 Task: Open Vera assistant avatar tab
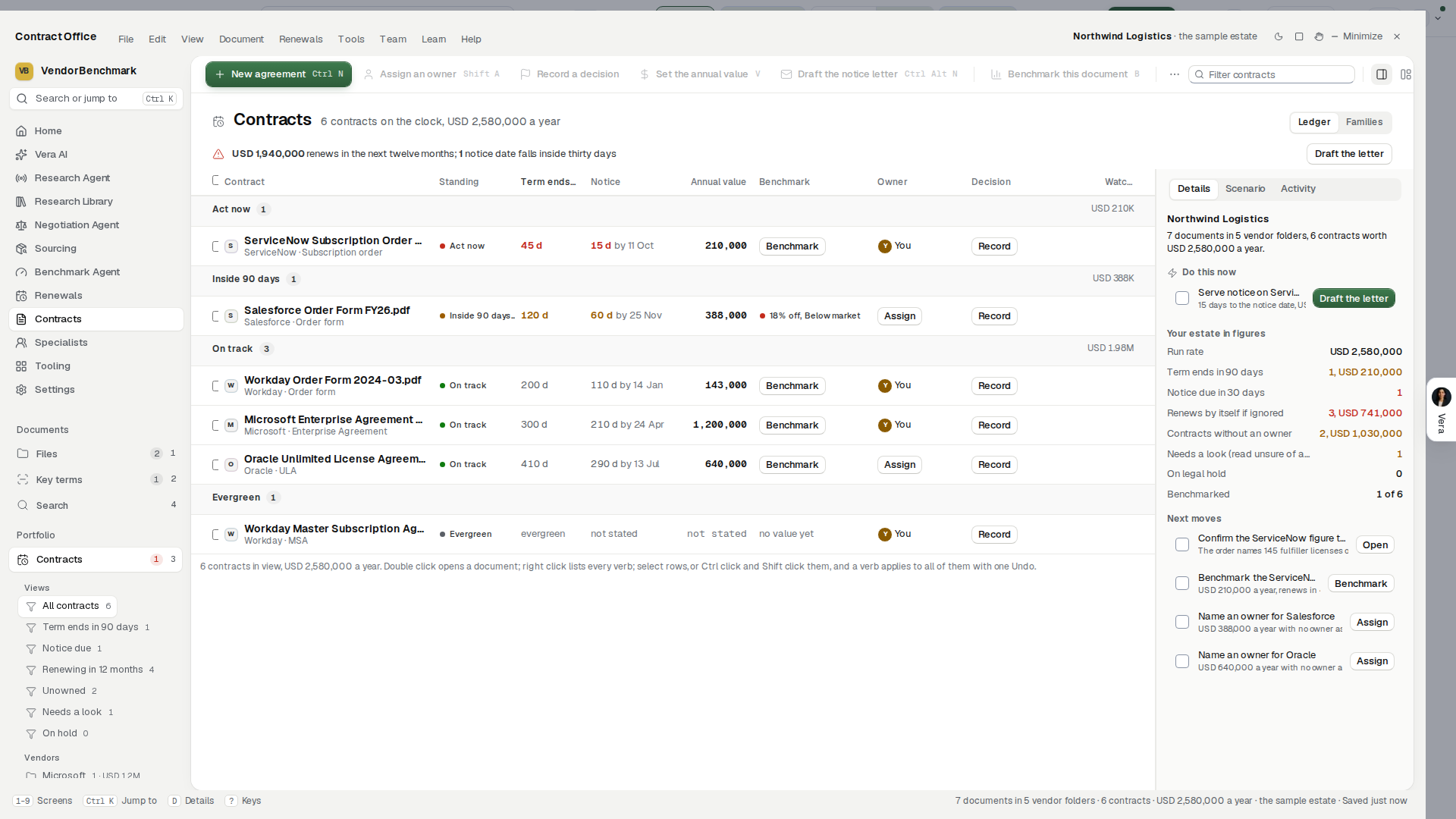click(1442, 410)
